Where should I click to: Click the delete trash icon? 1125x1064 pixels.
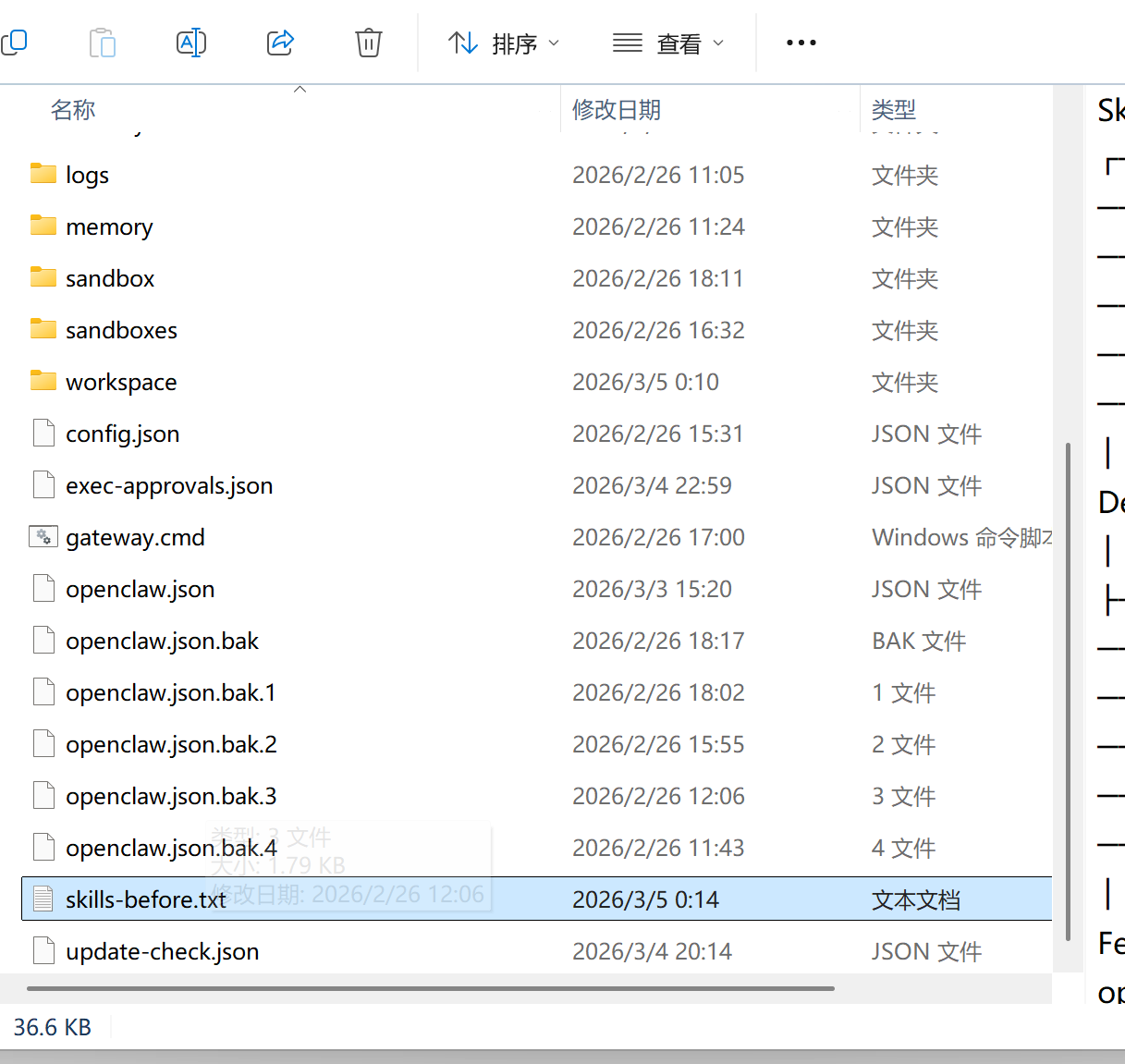click(x=368, y=42)
